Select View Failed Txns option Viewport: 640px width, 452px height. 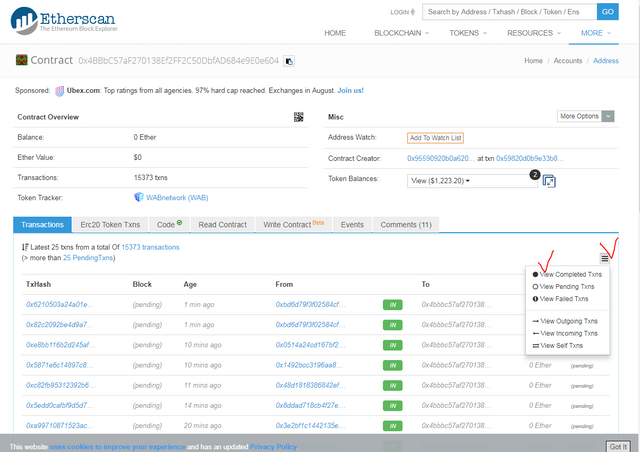point(560,299)
